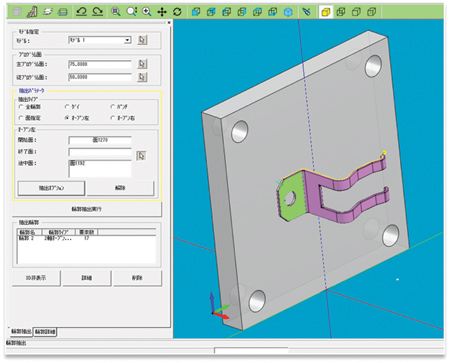Switch to the 輪郭詳細 tab

click(45, 332)
